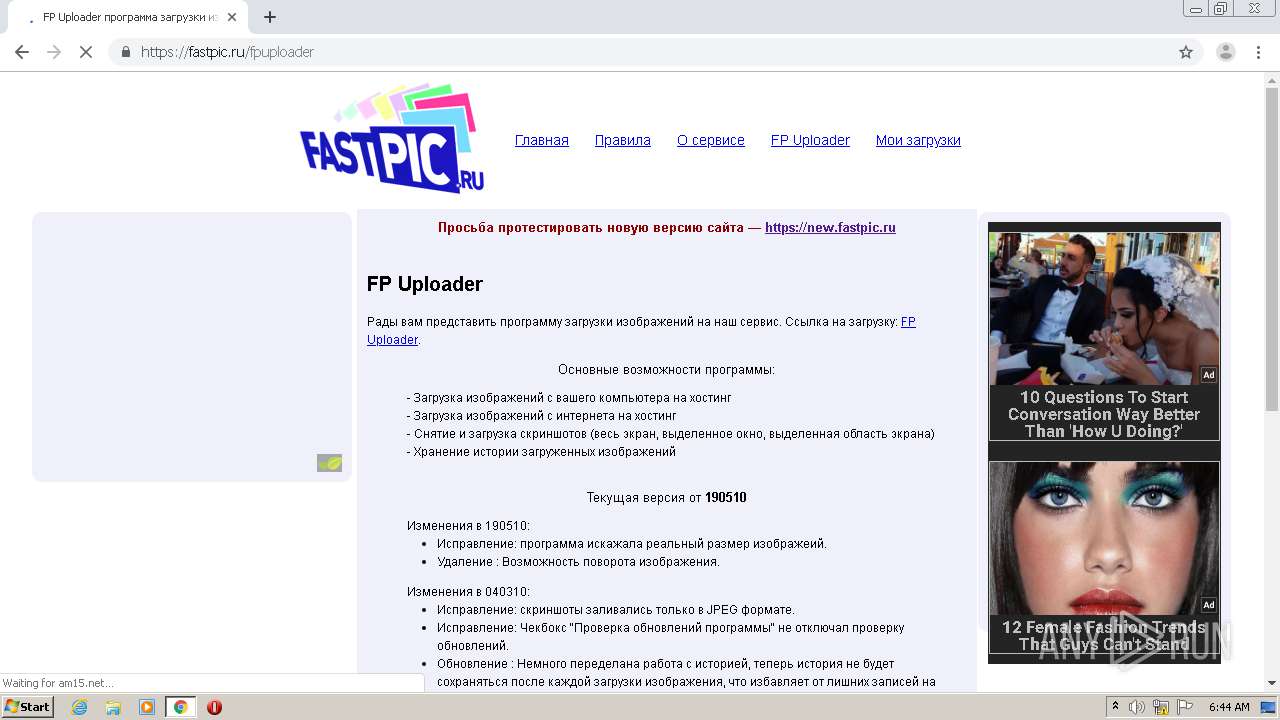The image size is (1280, 720).
Task: Show hidden system tray icons
Action: click(1116, 707)
